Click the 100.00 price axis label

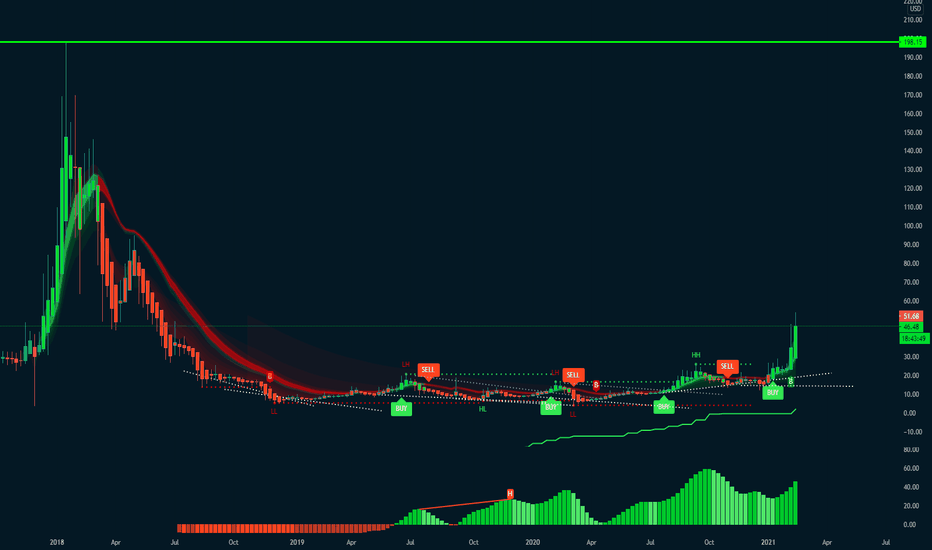pyautogui.click(x=912, y=226)
